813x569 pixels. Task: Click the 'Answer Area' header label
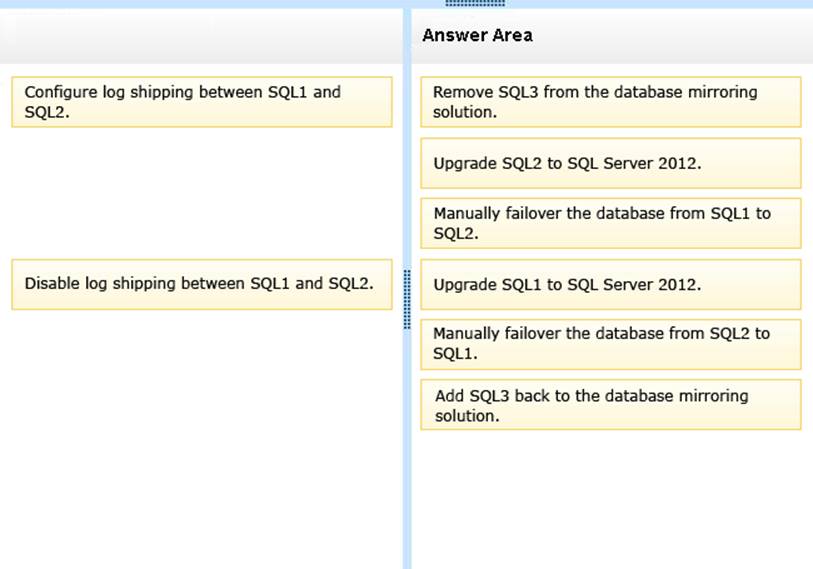477,36
